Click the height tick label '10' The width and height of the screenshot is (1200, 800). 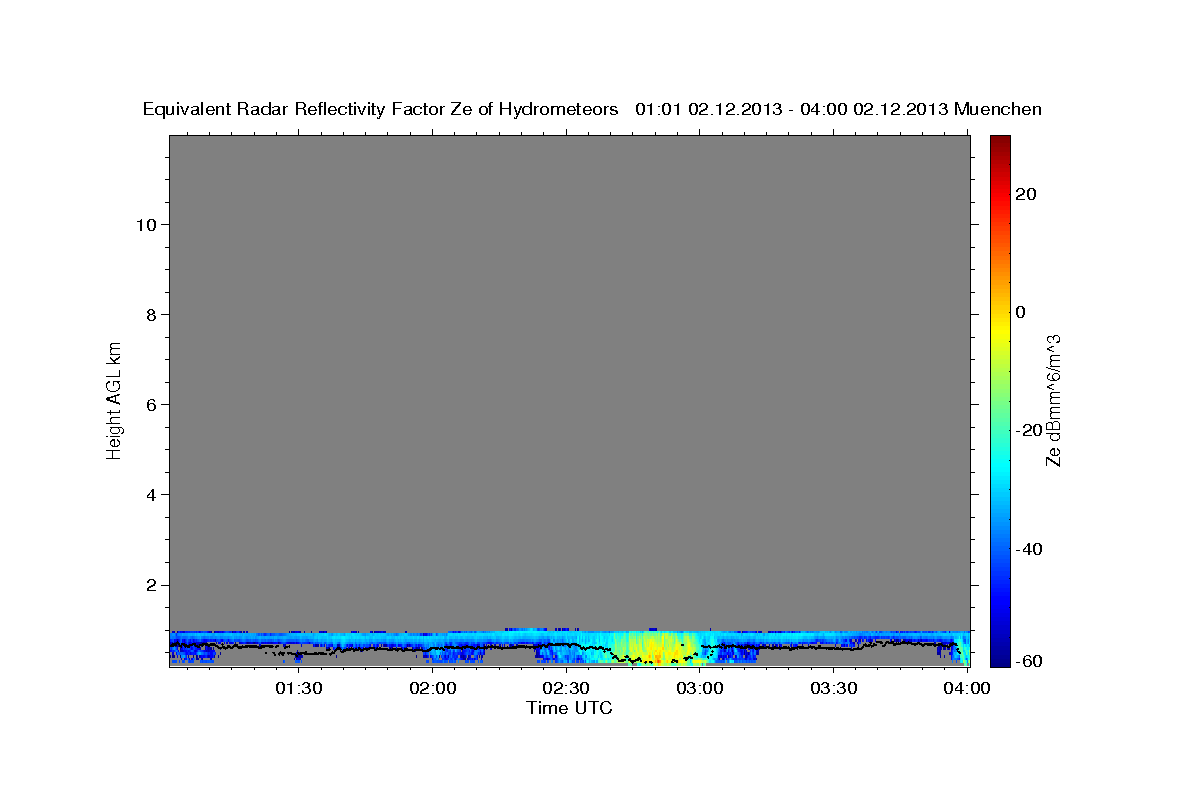pos(146,224)
